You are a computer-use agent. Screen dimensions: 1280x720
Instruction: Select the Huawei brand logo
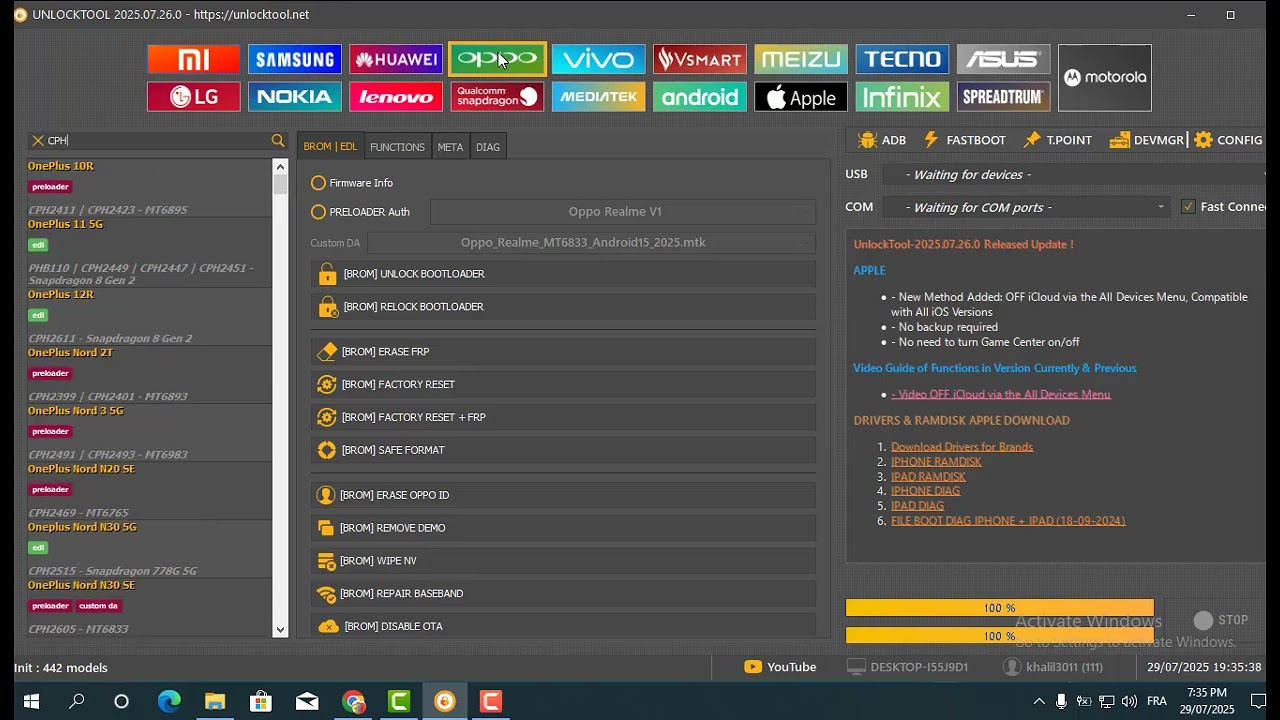click(396, 59)
